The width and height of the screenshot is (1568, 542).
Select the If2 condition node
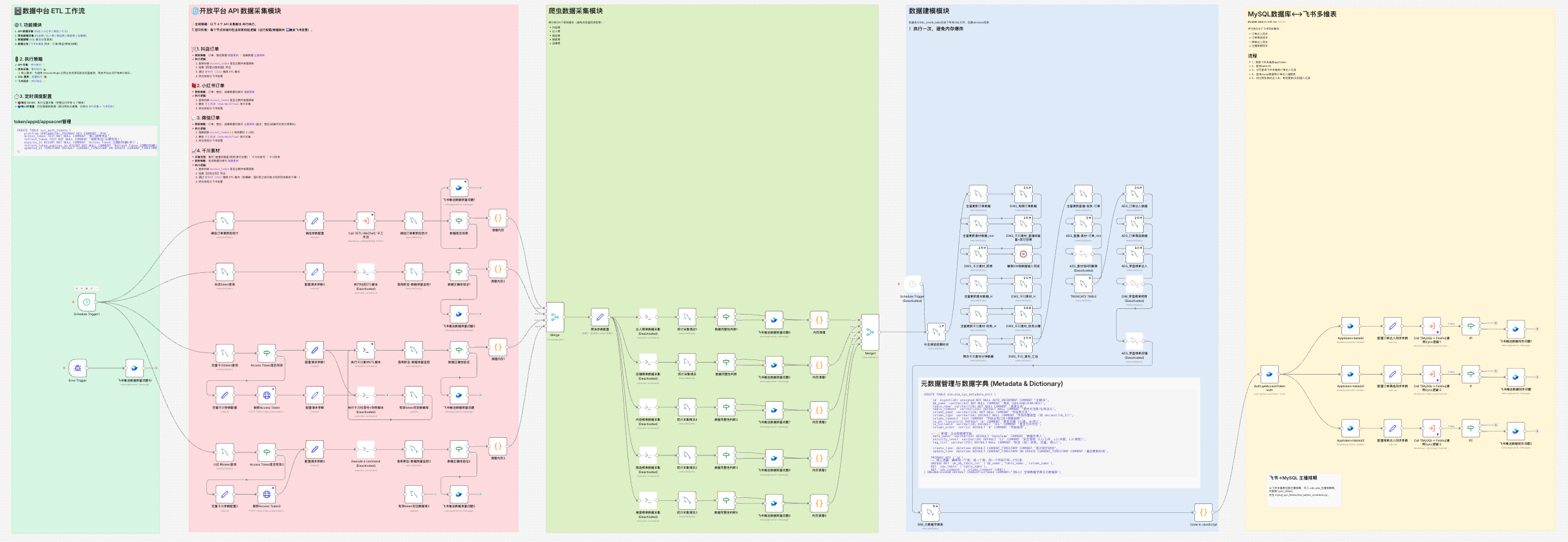point(1471,428)
